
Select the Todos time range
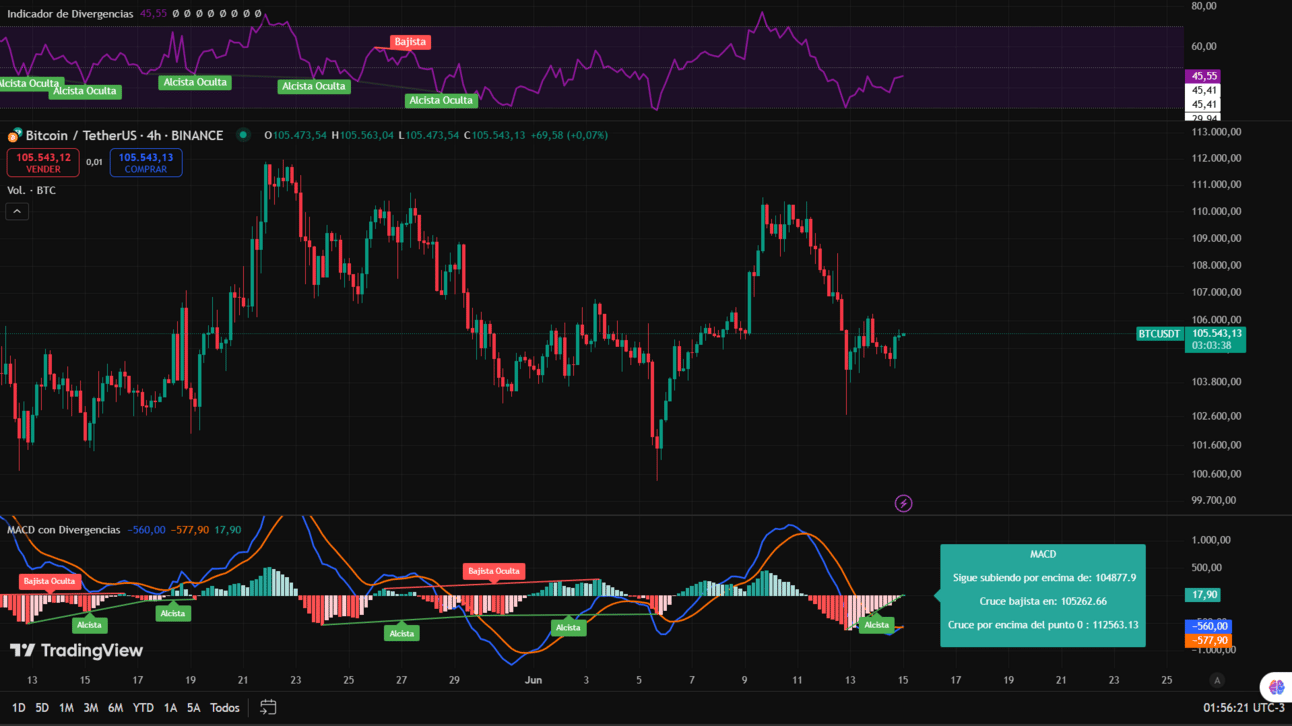(224, 707)
